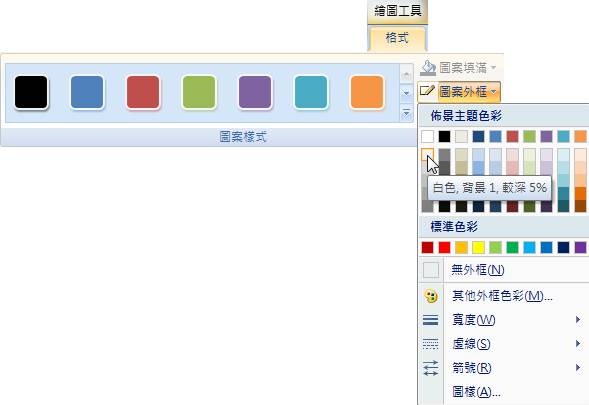The width and height of the screenshot is (589, 405).
Task: Pick the purple theme color swatch
Action: click(x=547, y=136)
